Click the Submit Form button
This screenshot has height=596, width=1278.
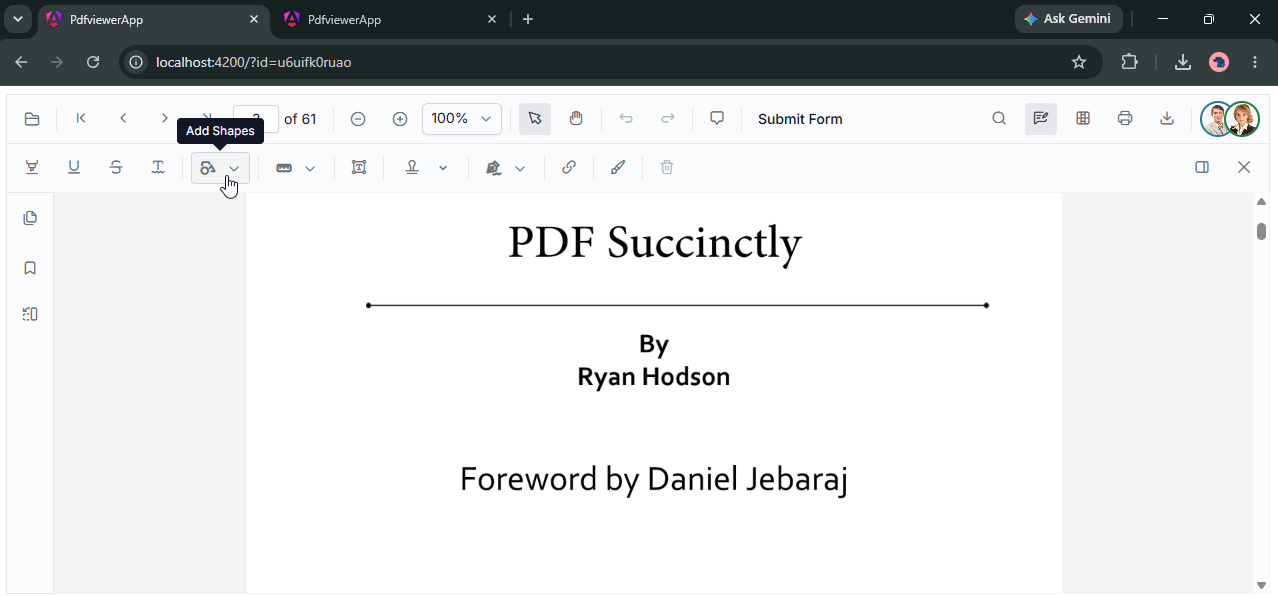point(800,119)
